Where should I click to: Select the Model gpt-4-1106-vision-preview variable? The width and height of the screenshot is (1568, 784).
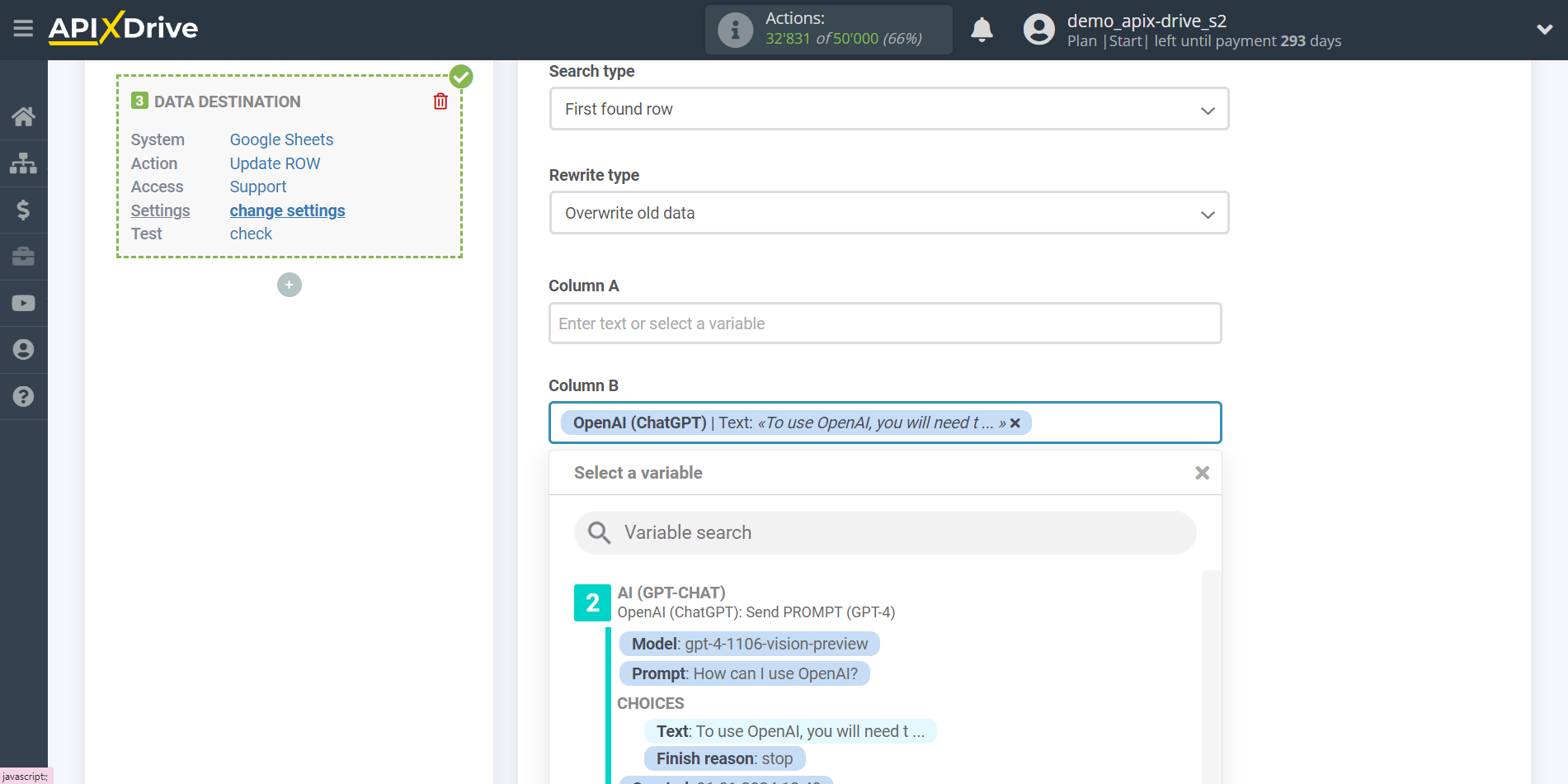[750, 644]
